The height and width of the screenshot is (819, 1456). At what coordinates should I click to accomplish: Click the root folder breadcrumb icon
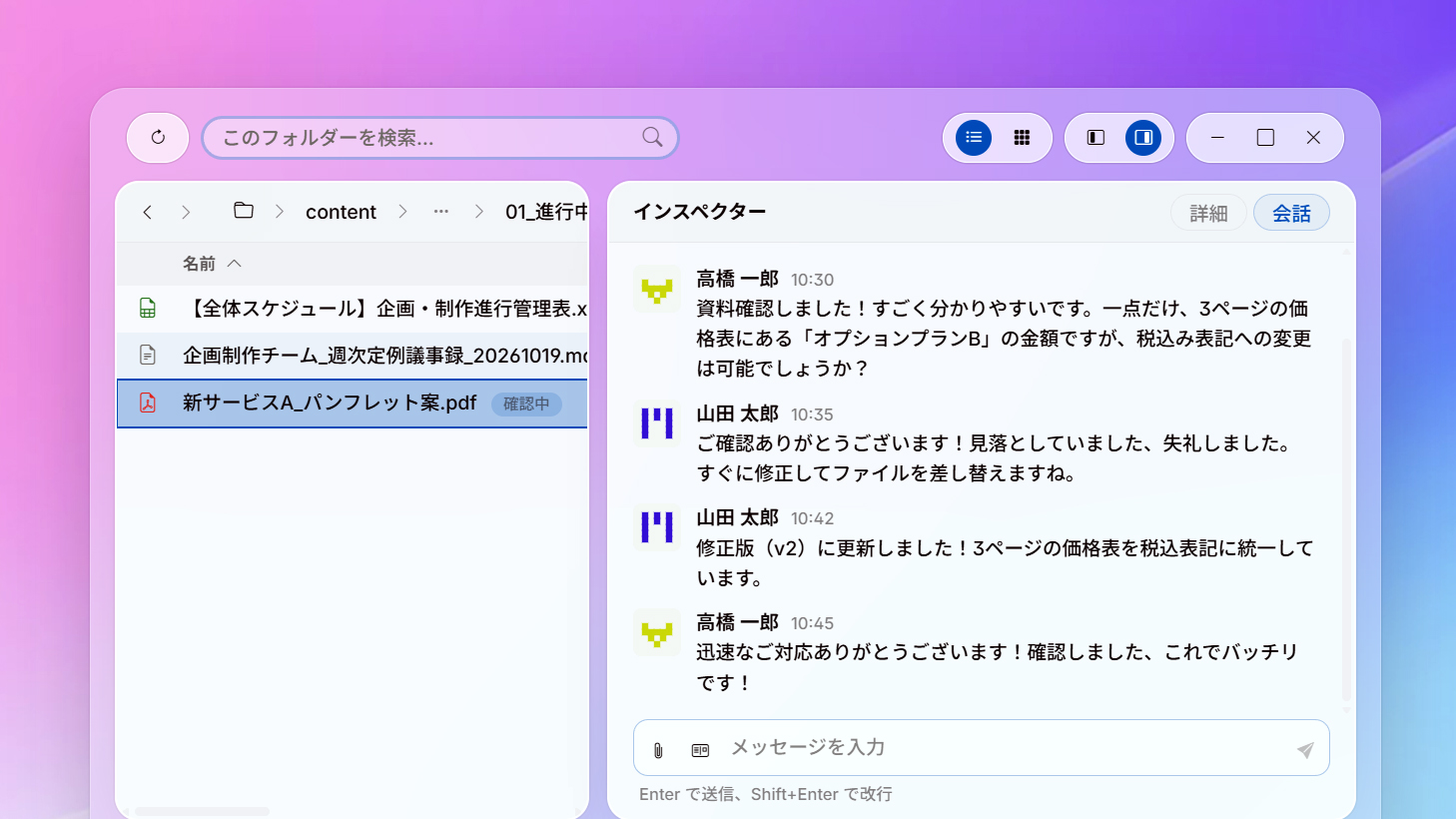click(244, 211)
